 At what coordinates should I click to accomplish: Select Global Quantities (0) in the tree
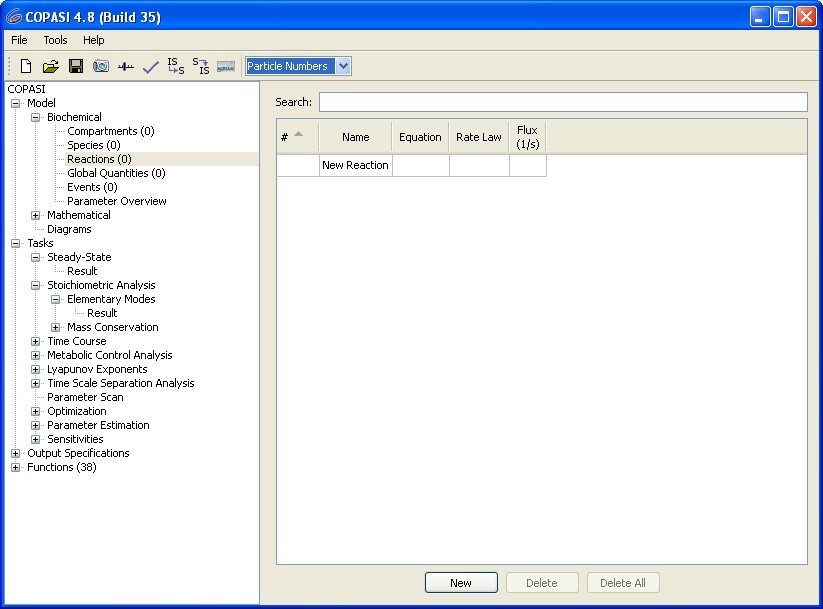coord(116,173)
